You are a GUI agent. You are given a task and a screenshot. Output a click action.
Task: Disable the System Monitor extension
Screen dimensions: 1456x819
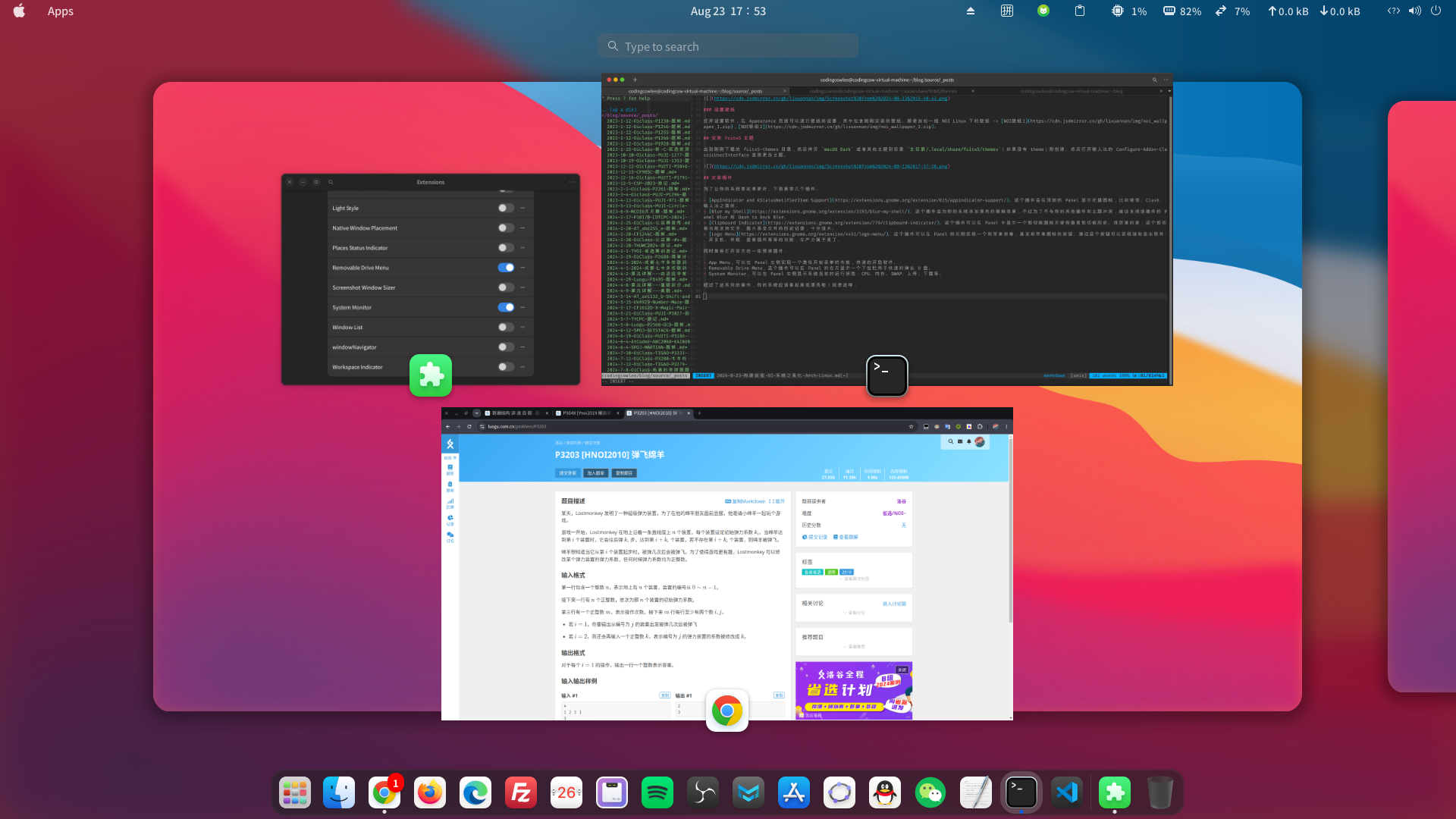(506, 307)
